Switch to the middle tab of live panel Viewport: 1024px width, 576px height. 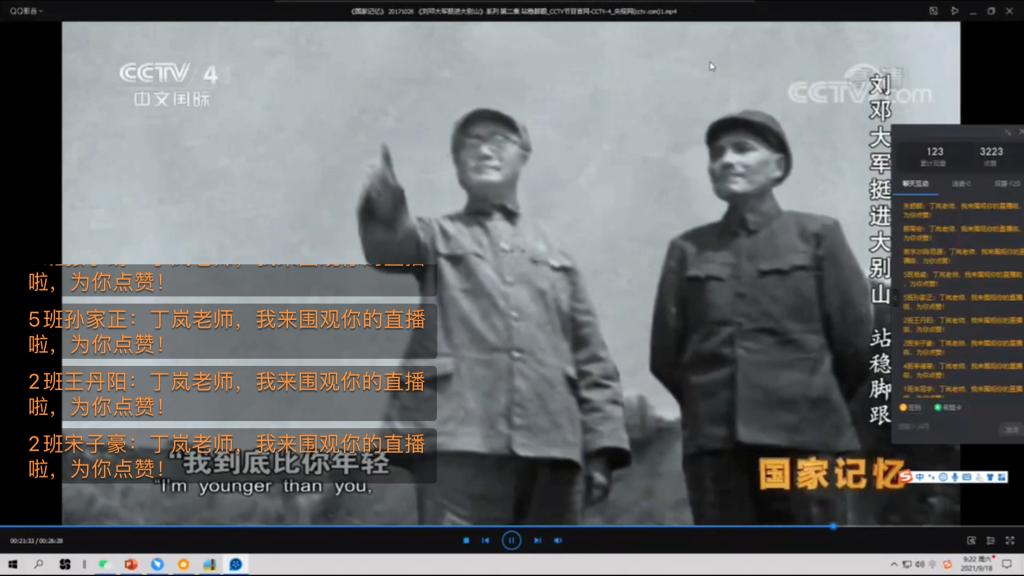(x=961, y=183)
